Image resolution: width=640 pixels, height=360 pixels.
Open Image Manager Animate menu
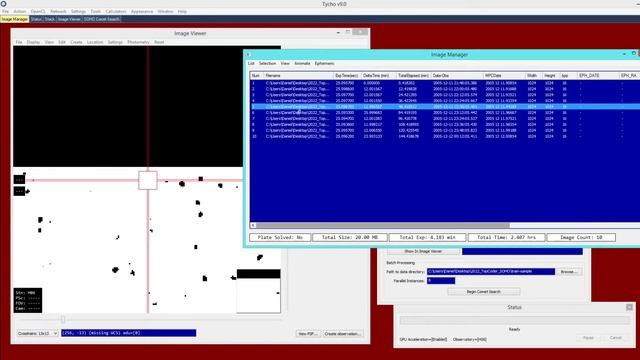pos(302,63)
